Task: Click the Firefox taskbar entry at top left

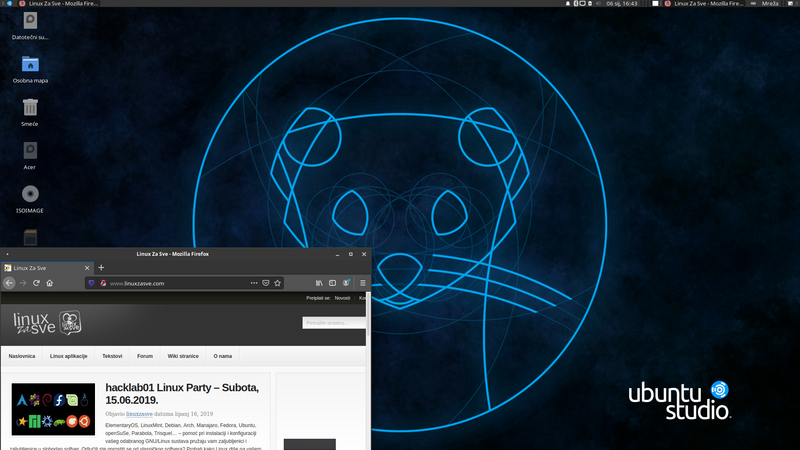Action: click(58, 4)
